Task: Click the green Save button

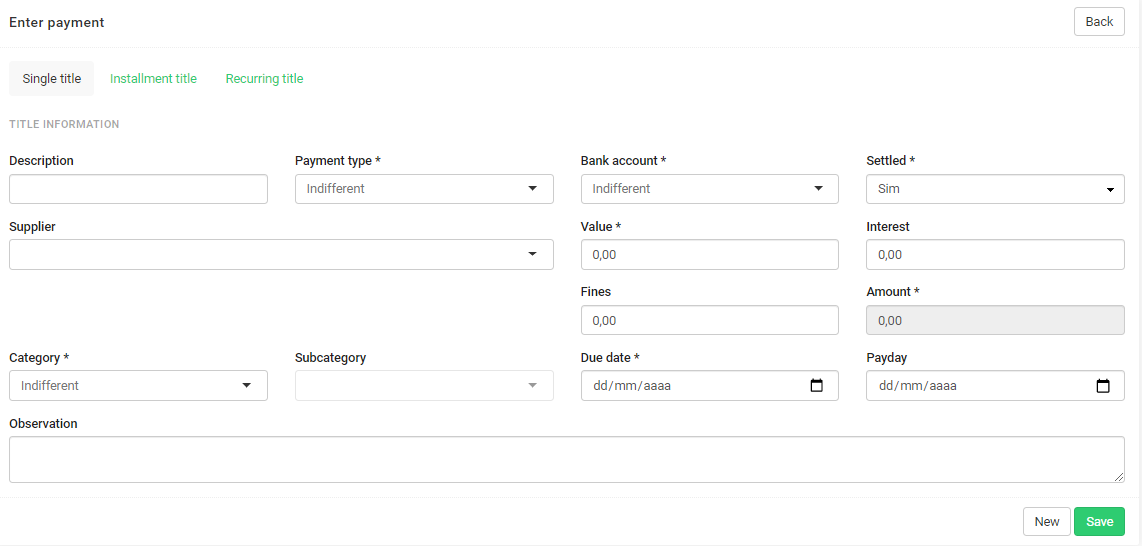Action: click(1099, 521)
